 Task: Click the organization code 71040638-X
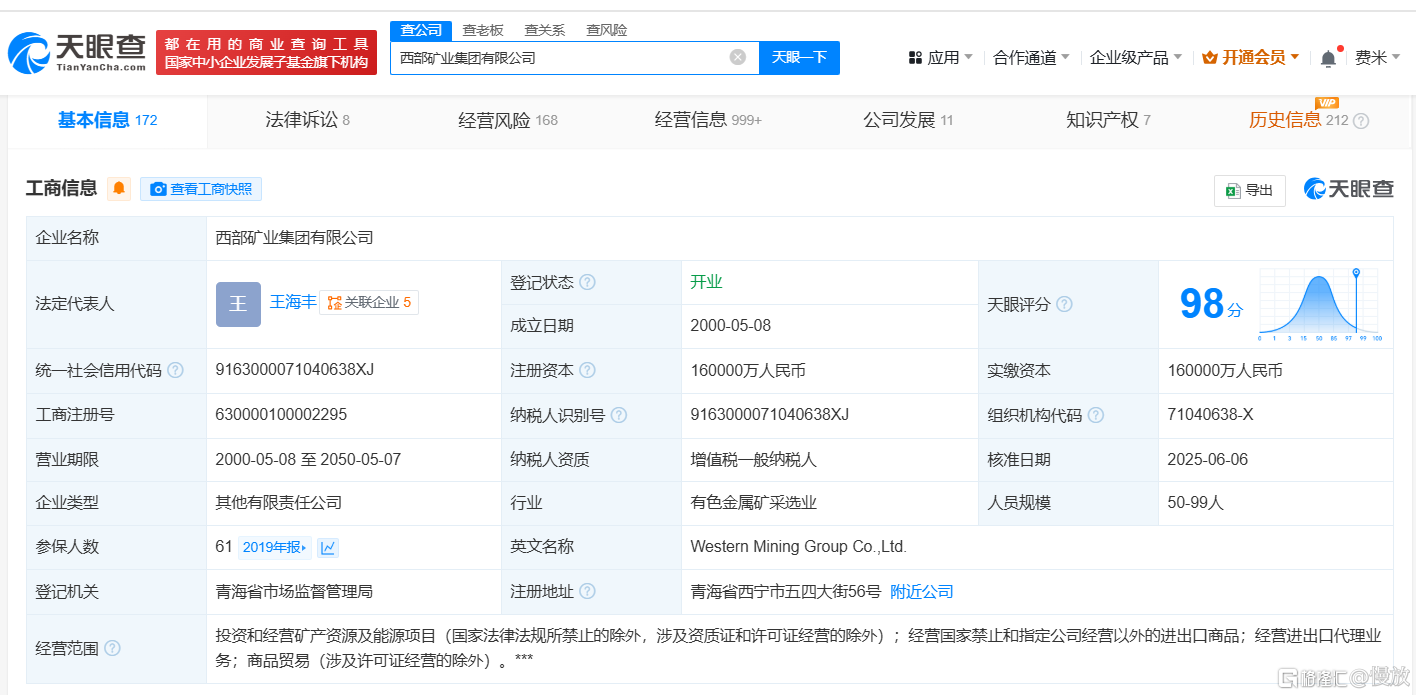(1210, 414)
